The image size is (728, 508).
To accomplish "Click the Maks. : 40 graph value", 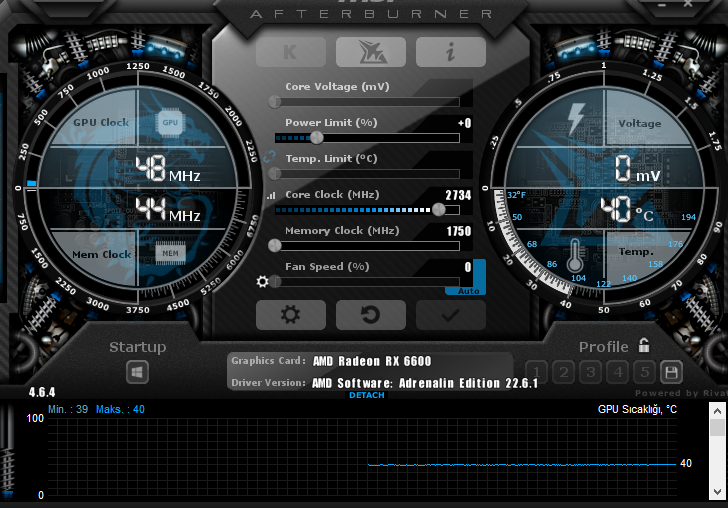I will (x=120, y=409).
